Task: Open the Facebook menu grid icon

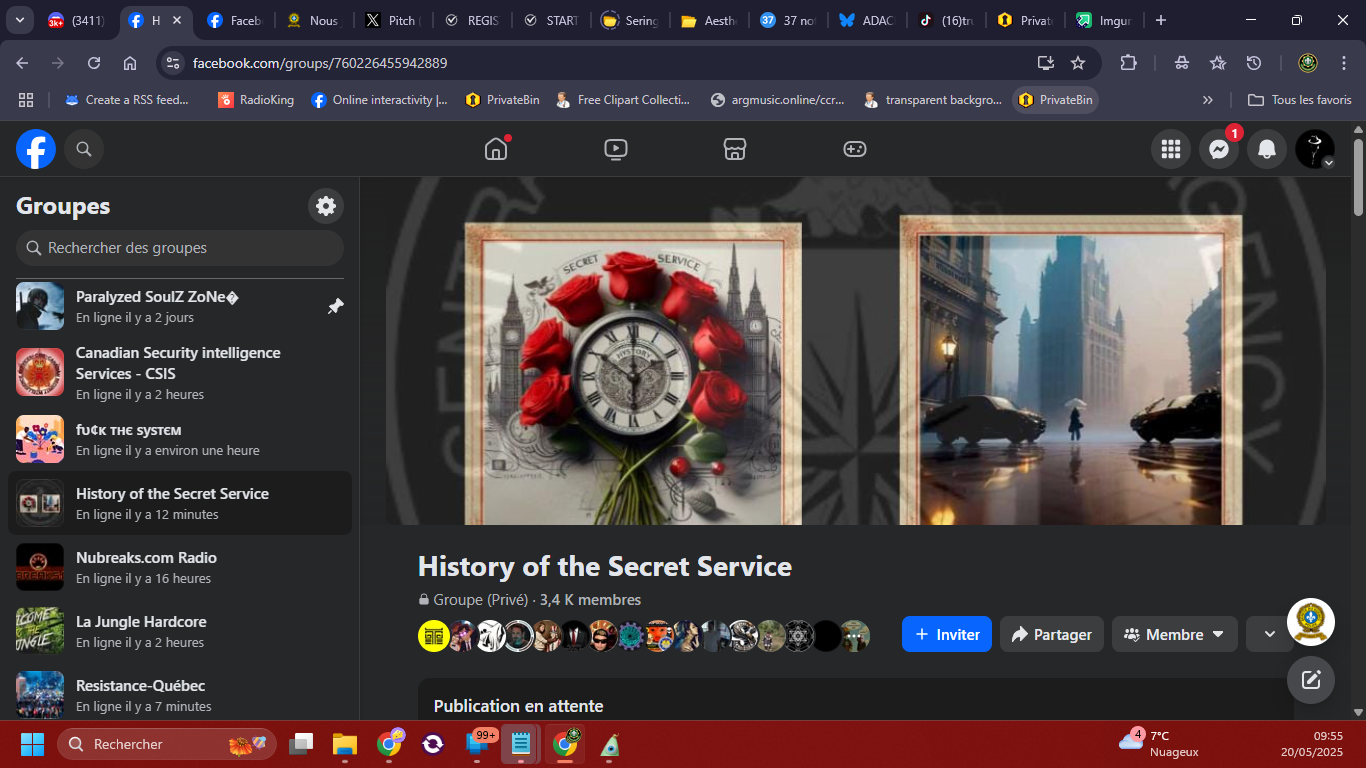Action: (1171, 149)
